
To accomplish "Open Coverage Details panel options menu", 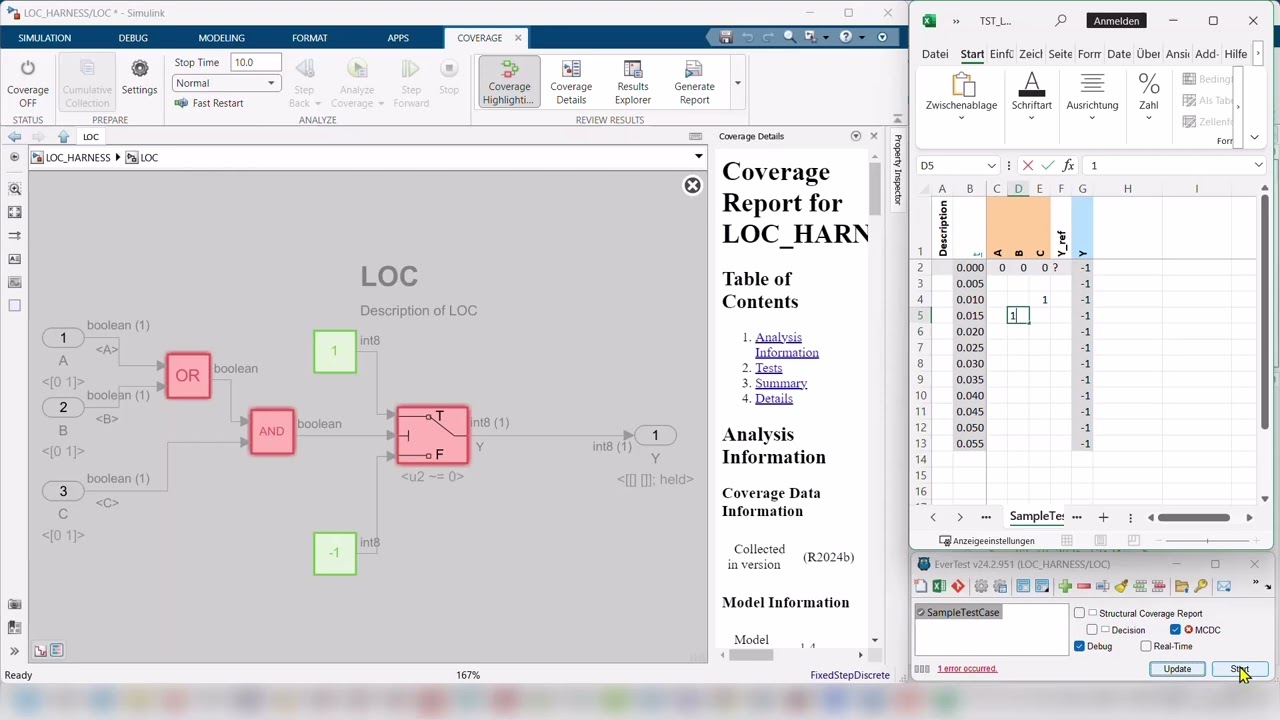I will (x=855, y=136).
